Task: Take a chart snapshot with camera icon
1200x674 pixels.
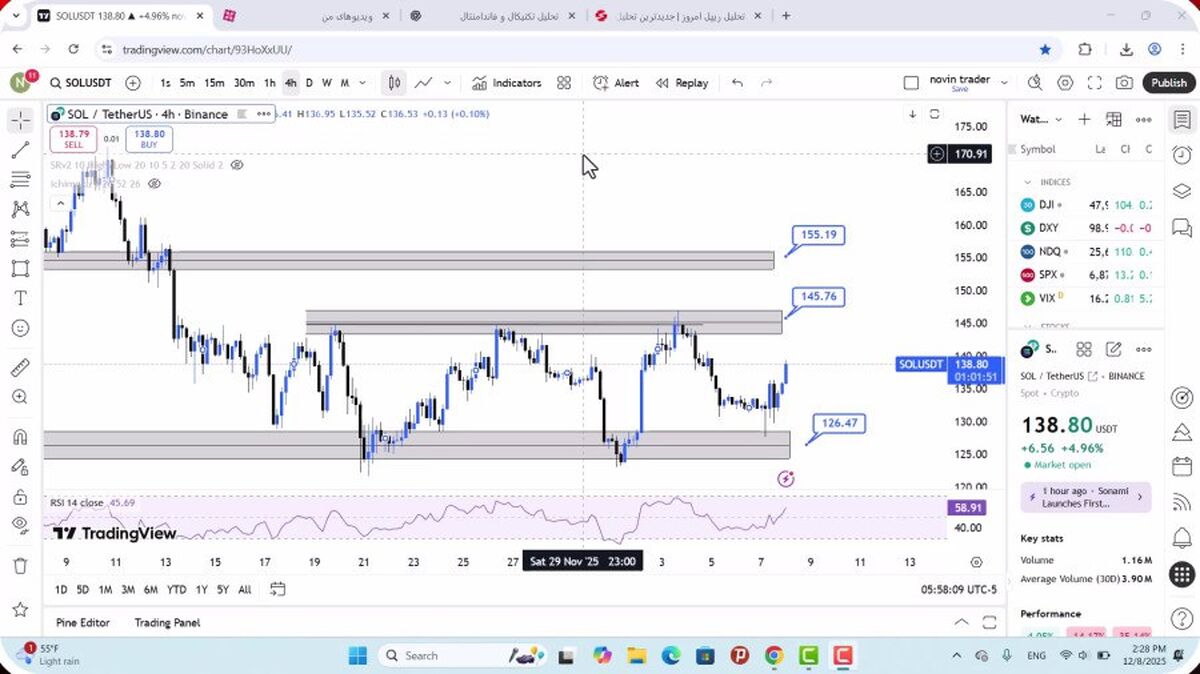Action: coord(1124,83)
